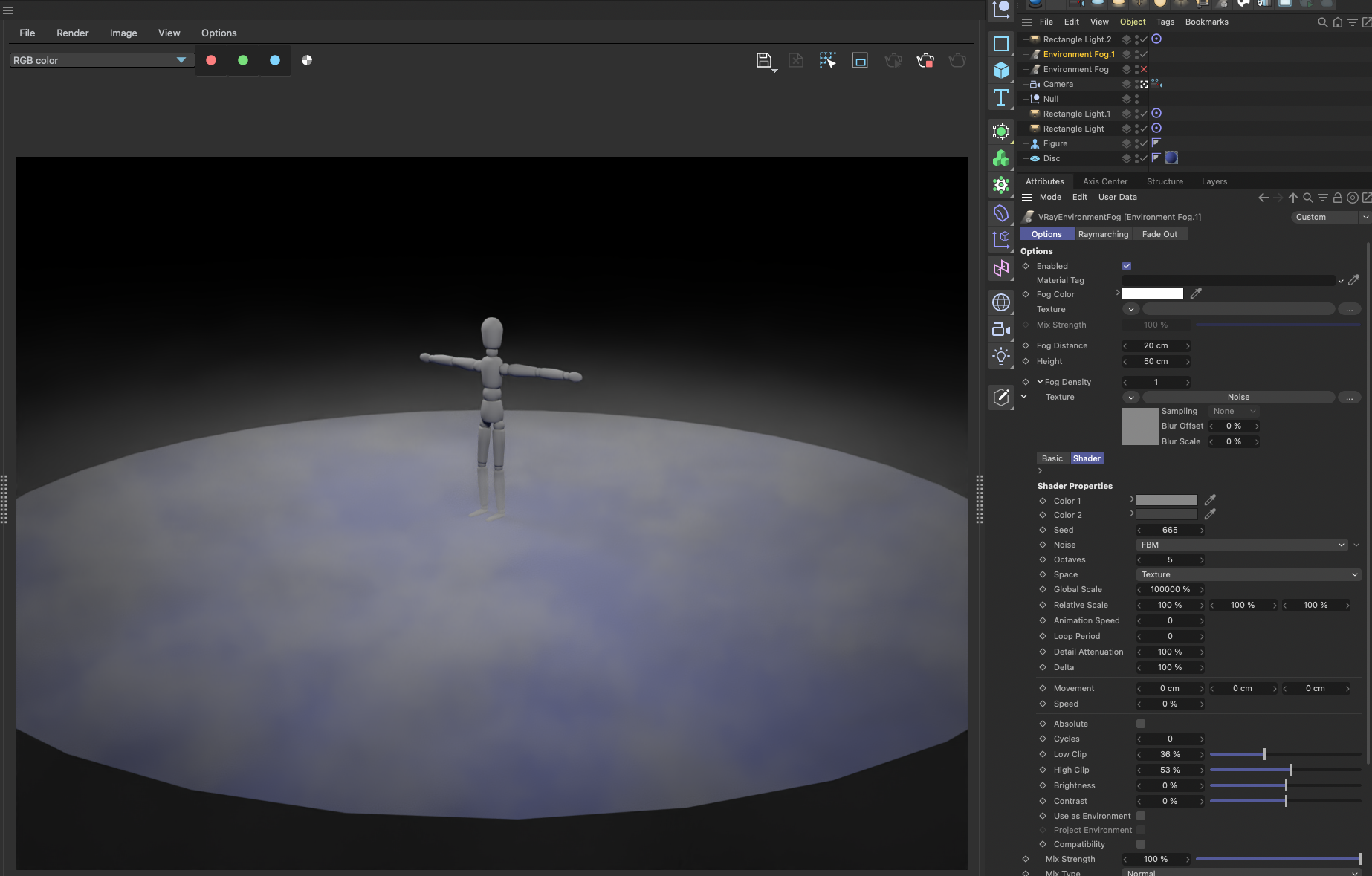Screen dimensions: 1372x876
Task: Click the Fog Distance value field
Action: click(x=1156, y=345)
